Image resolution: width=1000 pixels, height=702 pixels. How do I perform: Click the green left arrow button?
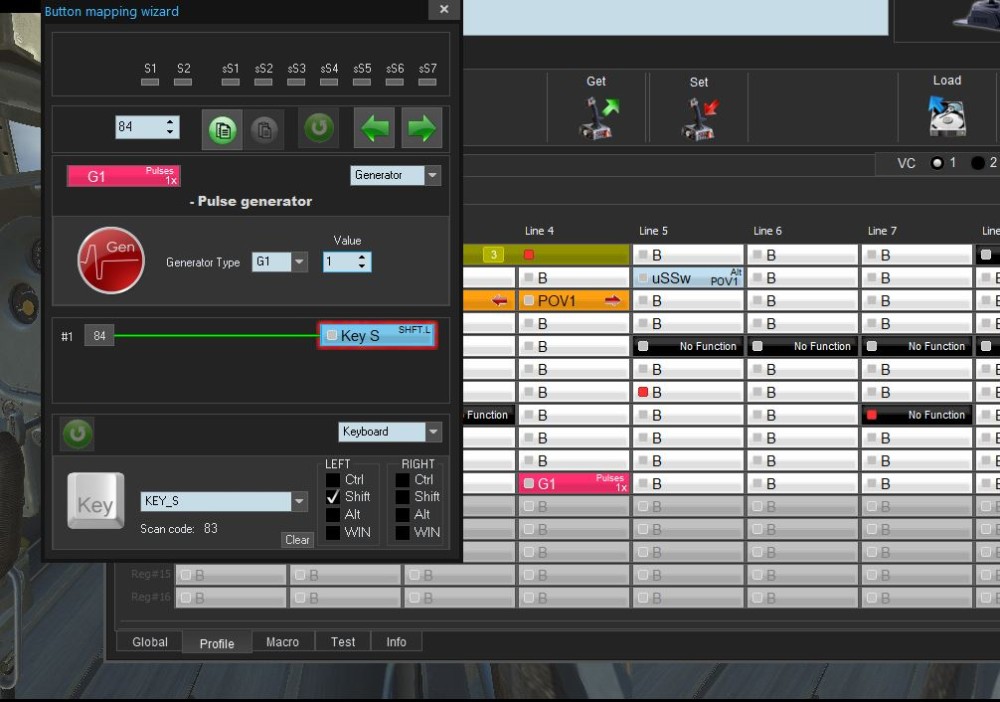(374, 129)
